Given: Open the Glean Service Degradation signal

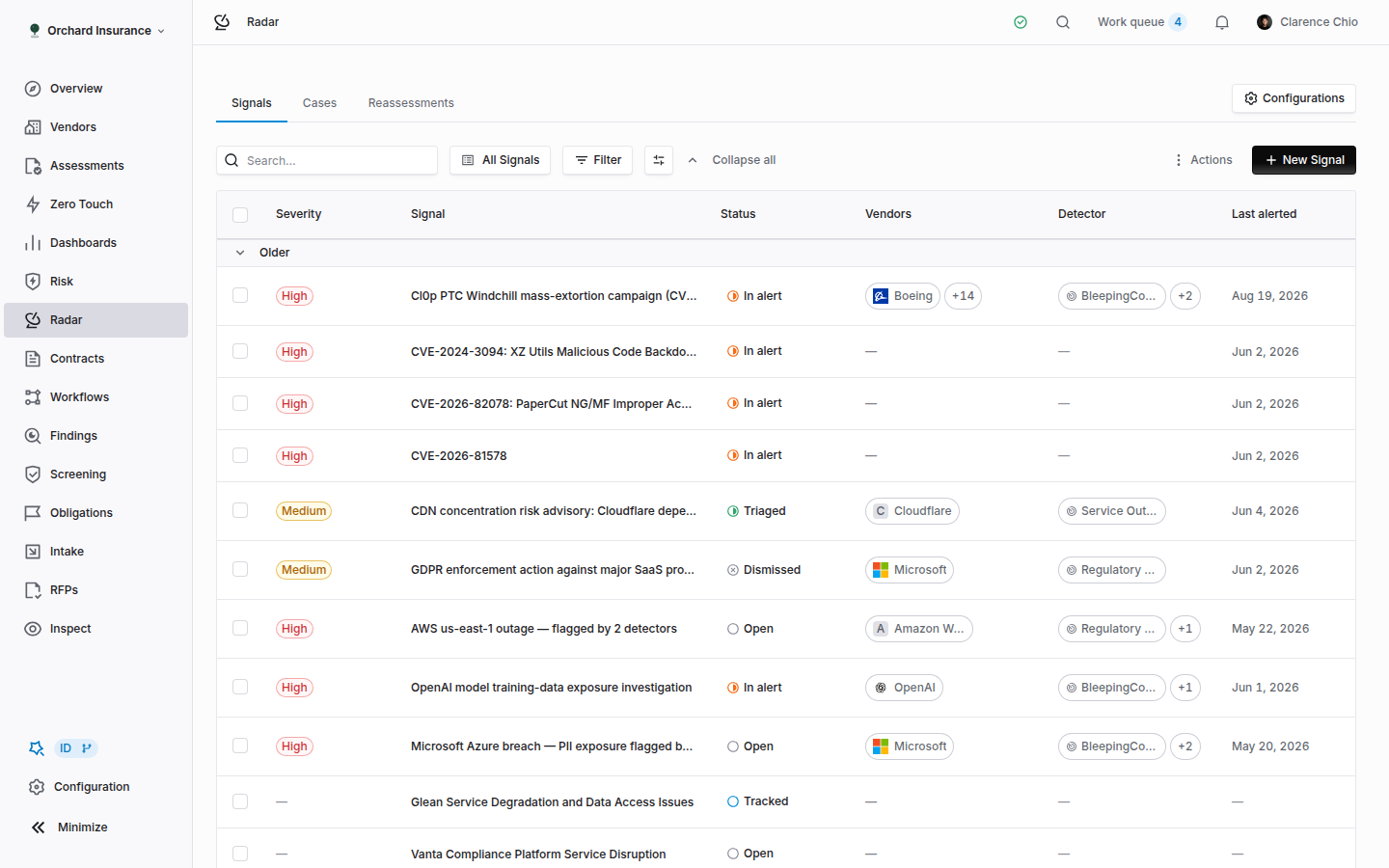Looking at the screenshot, I should point(552,802).
